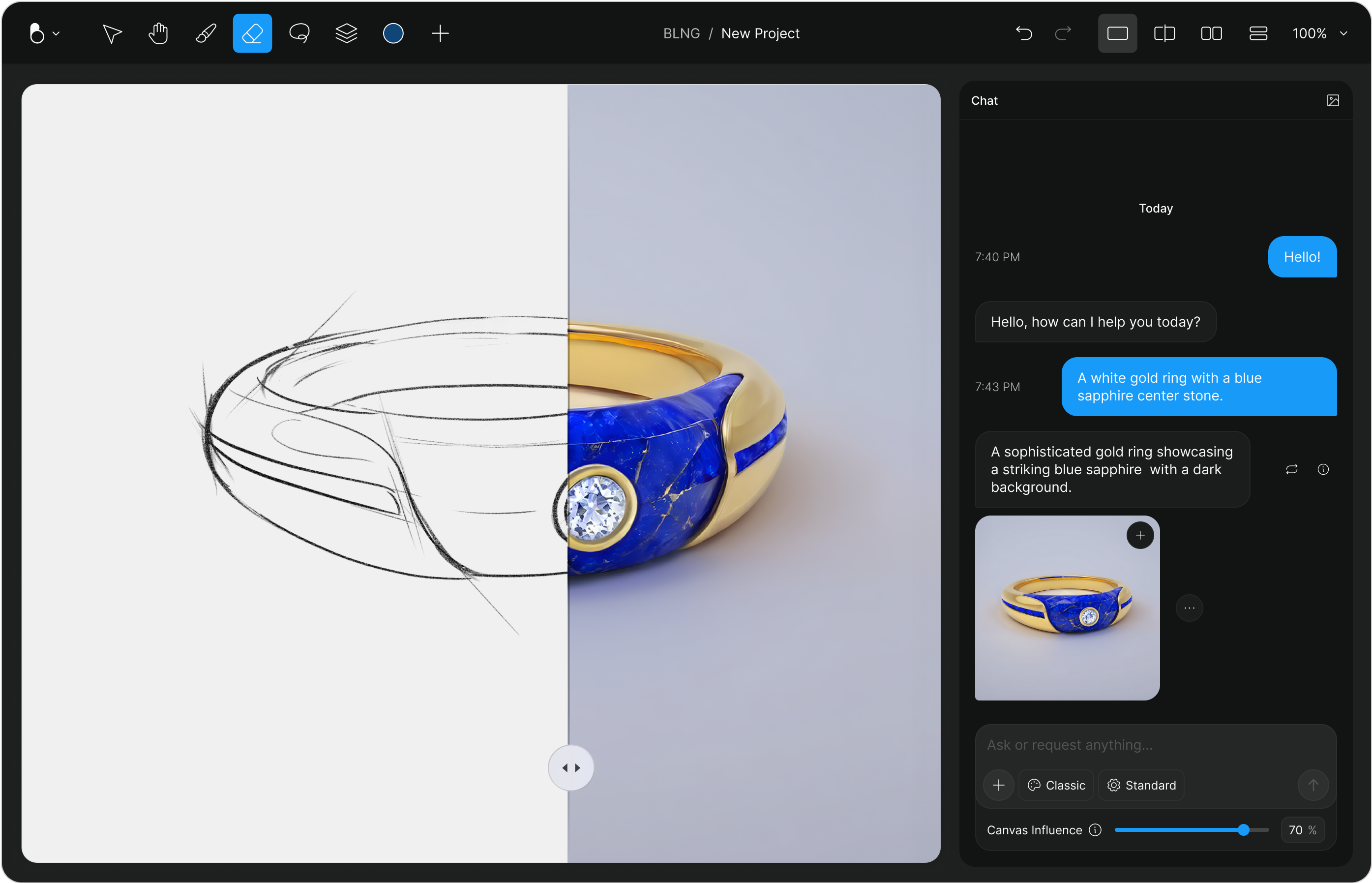Regenerate the ring response
This screenshot has width=1372, height=883.
point(1291,469)
